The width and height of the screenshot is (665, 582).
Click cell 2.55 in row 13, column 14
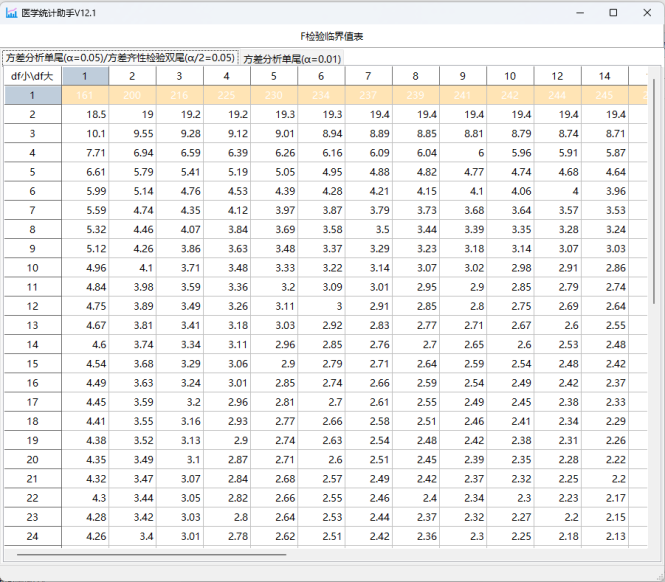pyautogui.click(x=605, y=325)
